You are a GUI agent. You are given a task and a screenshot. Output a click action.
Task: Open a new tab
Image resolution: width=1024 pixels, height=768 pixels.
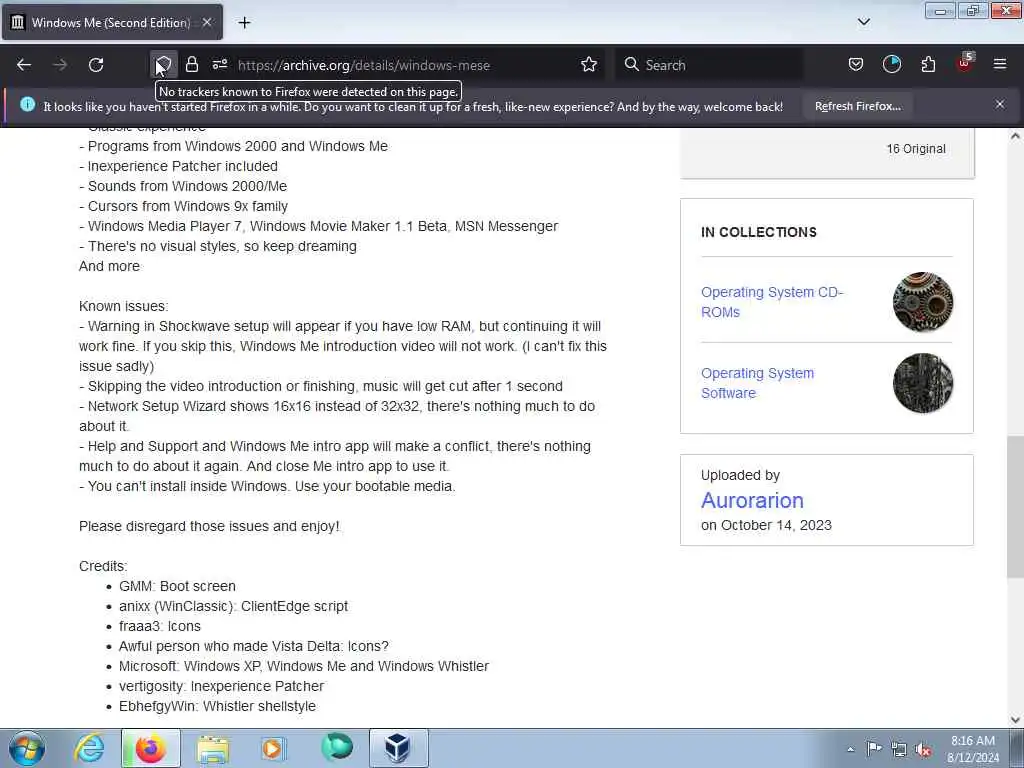[244, 23]
